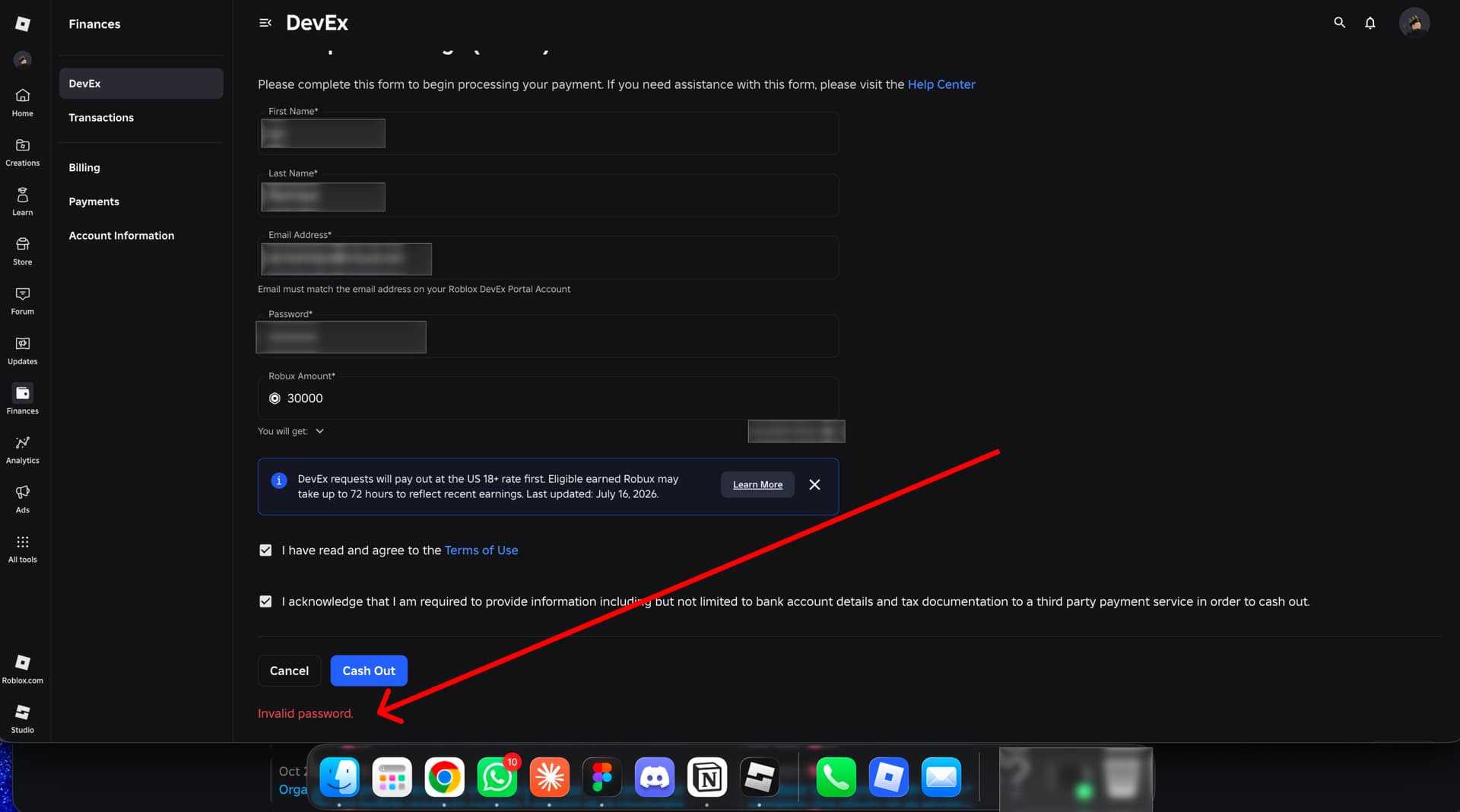Click into the Last Name field

(x=548, y=196)
